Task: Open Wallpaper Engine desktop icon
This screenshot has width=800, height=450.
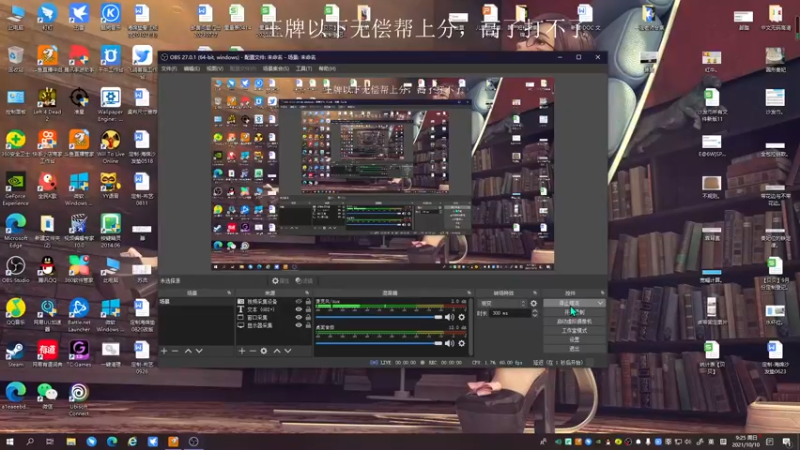Action: (x=110, y=104)
